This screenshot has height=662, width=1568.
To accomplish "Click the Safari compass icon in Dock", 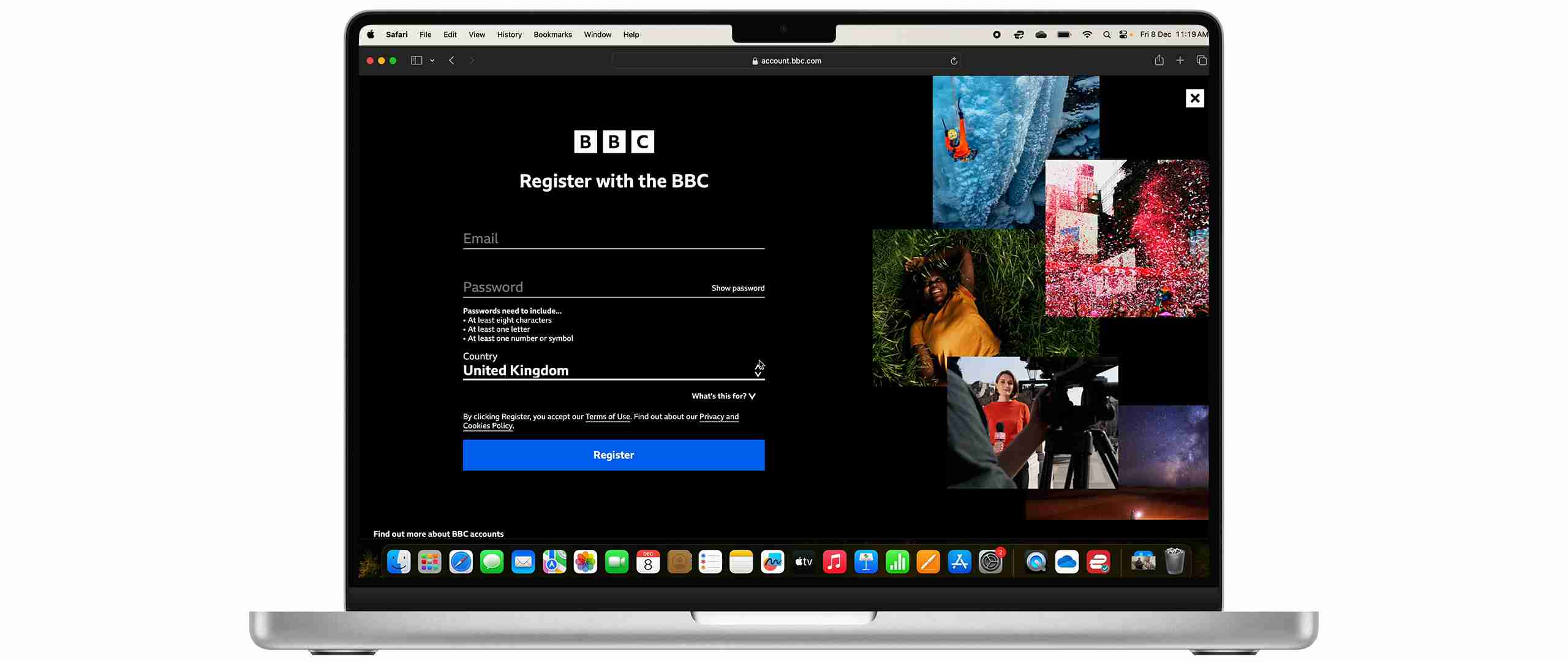I will (x=461, y=561).
